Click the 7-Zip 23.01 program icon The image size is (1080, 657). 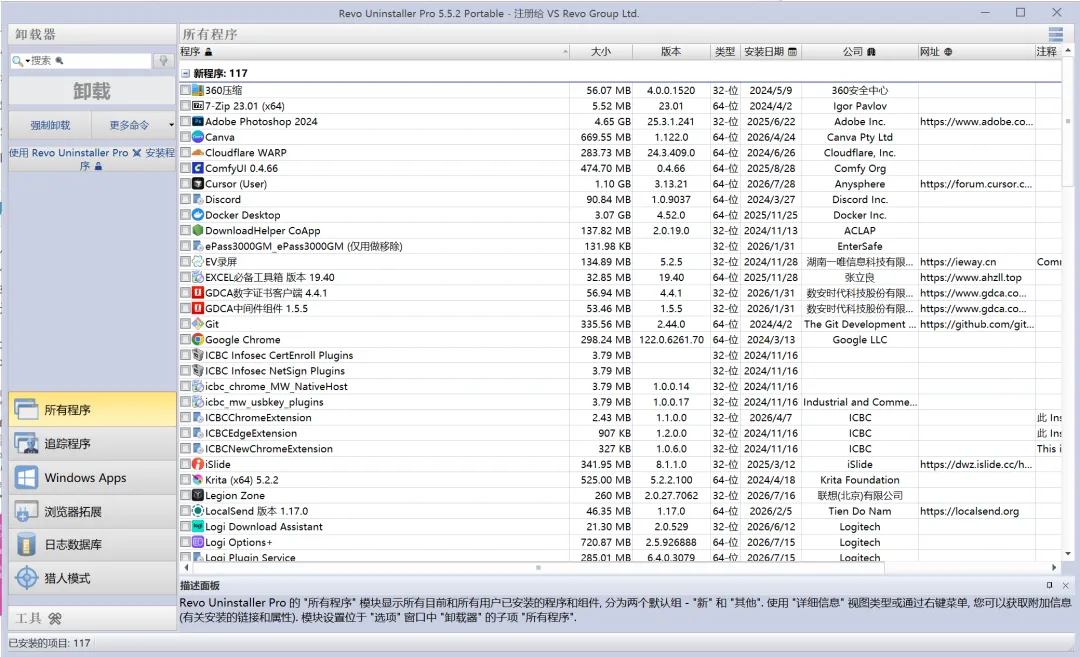tap(198, 106)
